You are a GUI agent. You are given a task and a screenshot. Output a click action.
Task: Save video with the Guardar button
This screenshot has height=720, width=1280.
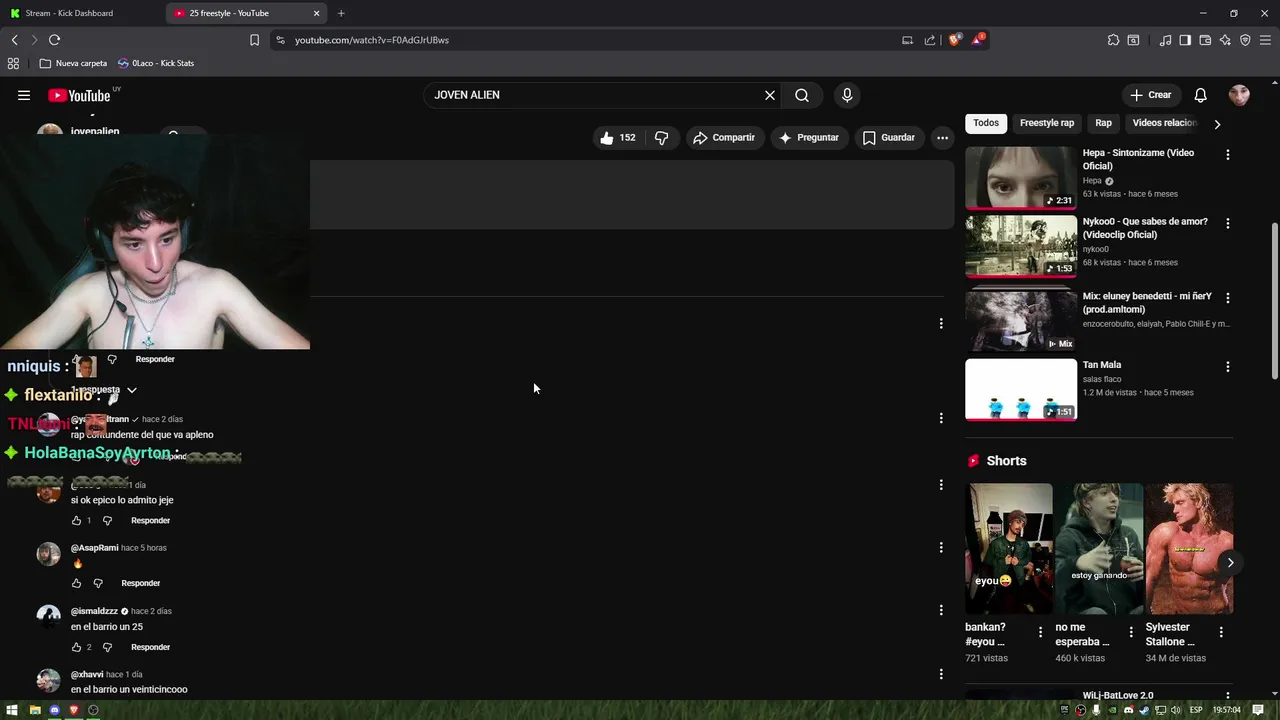pos(889,137)
